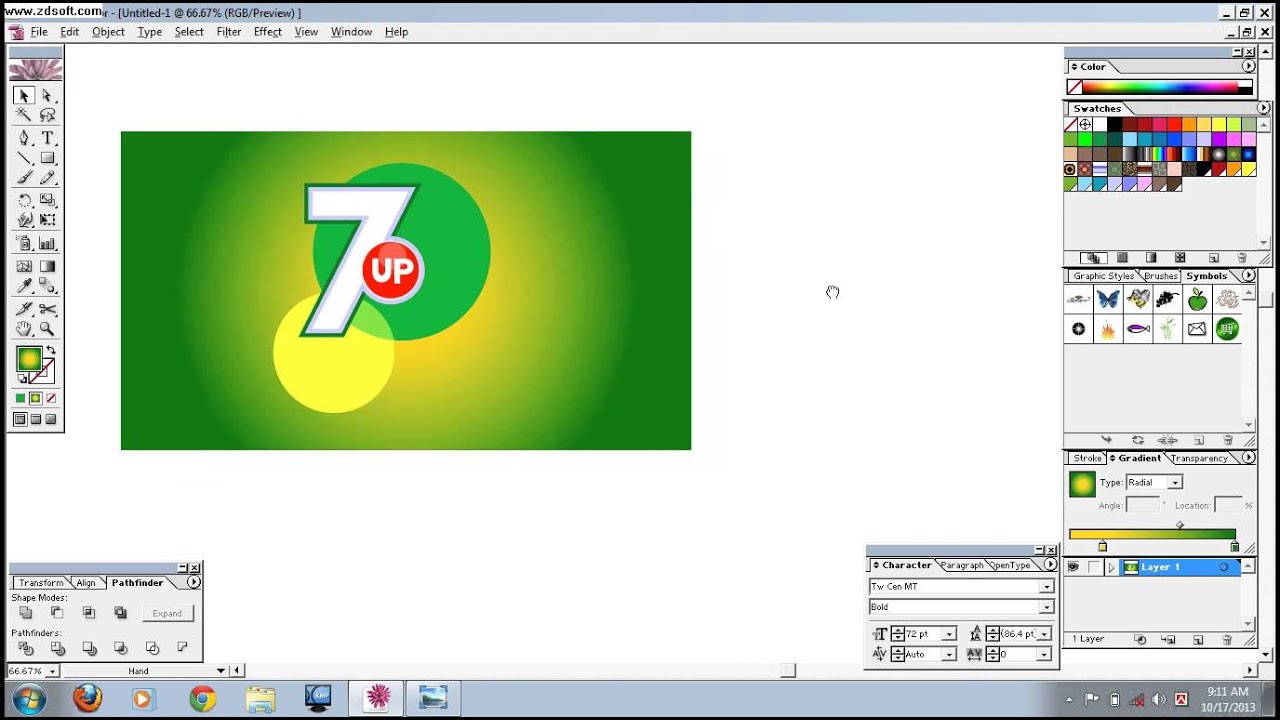
Task: Click the Layer 1 name
Action: [1161, 567]
